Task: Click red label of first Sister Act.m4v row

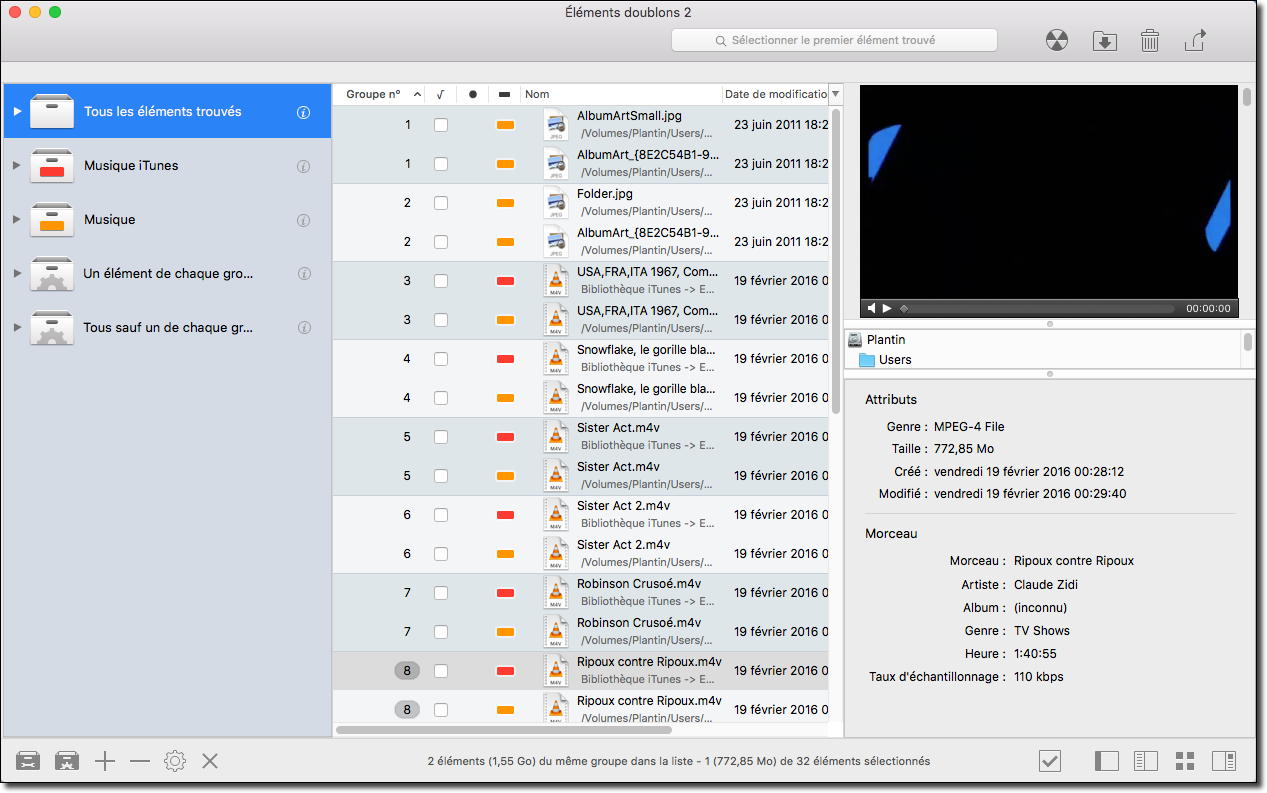Action: [x=505, y=437]
